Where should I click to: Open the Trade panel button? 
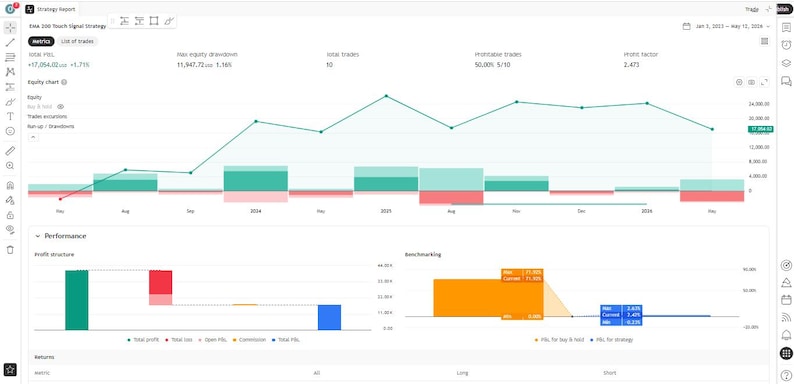(x=751, y=9)
